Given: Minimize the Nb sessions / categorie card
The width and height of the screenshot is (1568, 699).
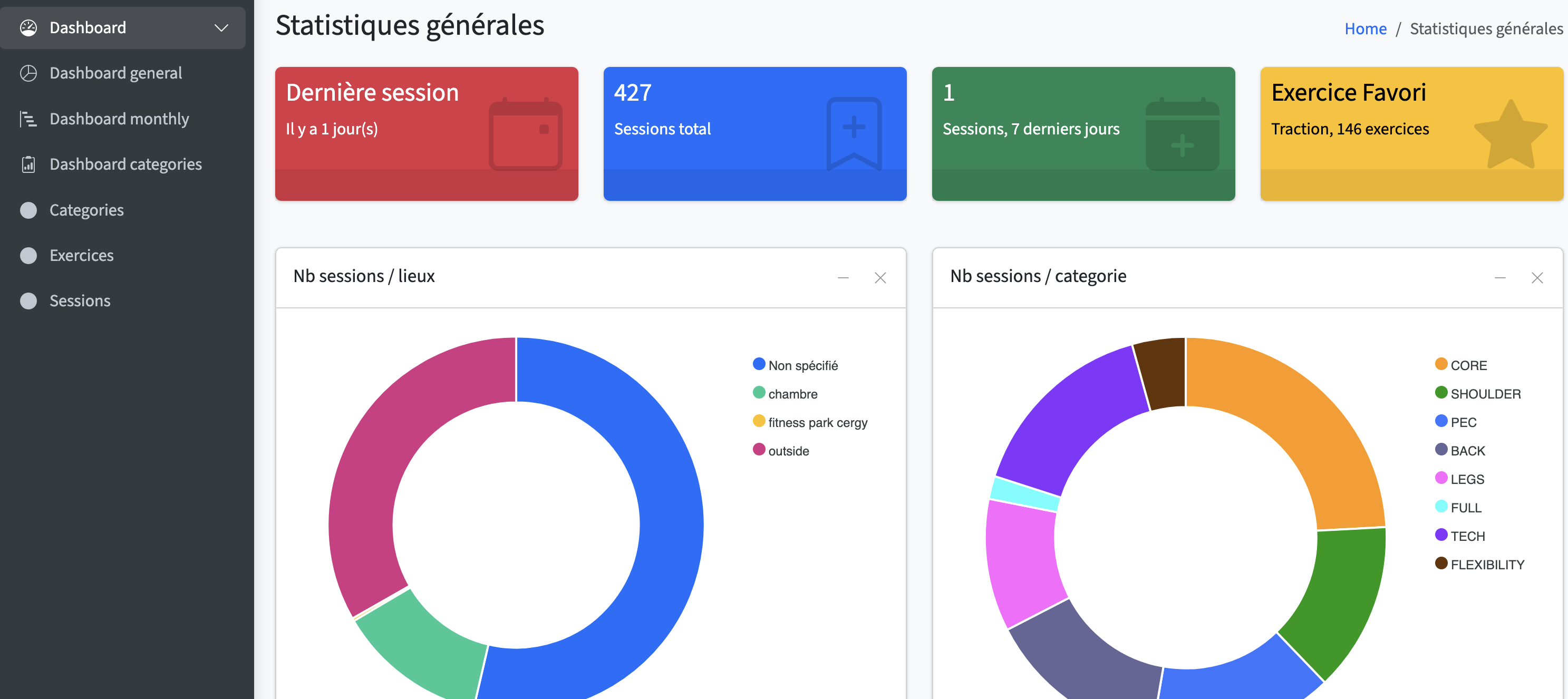Looking at the screenshot, I should [x=1499, y=278].
